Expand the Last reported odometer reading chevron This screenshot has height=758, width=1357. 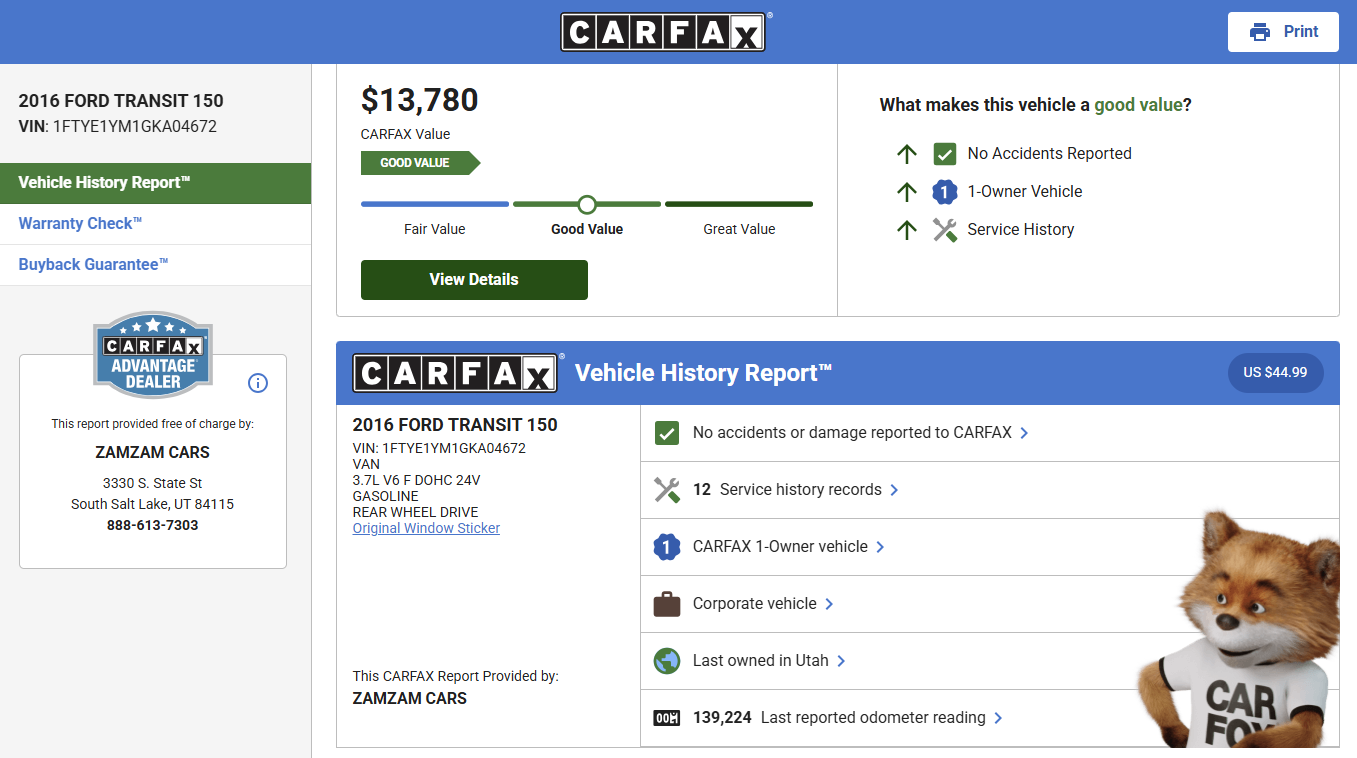[998, 718]
